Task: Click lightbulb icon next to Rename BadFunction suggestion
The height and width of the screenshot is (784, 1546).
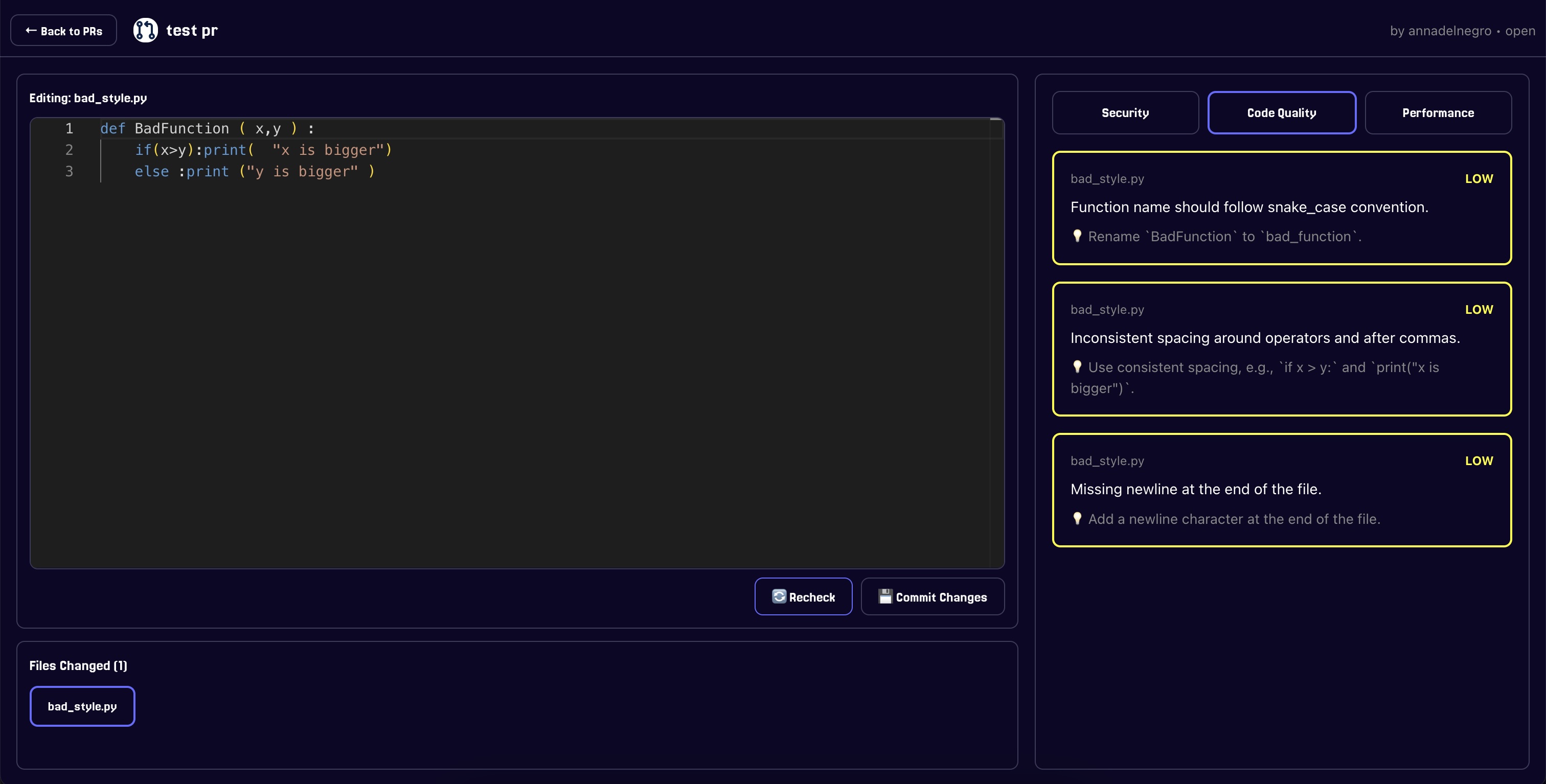Action: (x=1077, y=236)
